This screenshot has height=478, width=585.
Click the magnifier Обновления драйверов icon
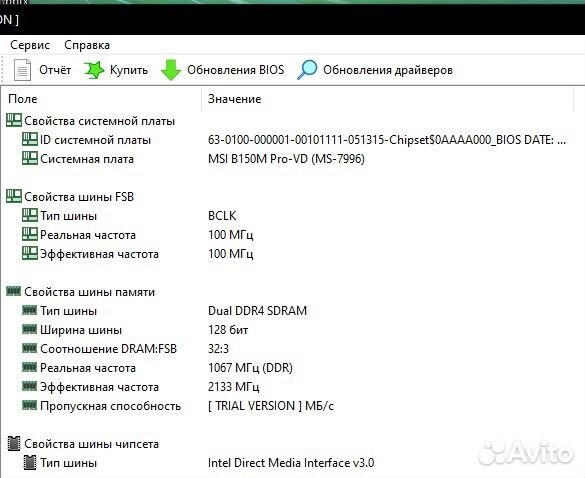(x=307, y=70)
